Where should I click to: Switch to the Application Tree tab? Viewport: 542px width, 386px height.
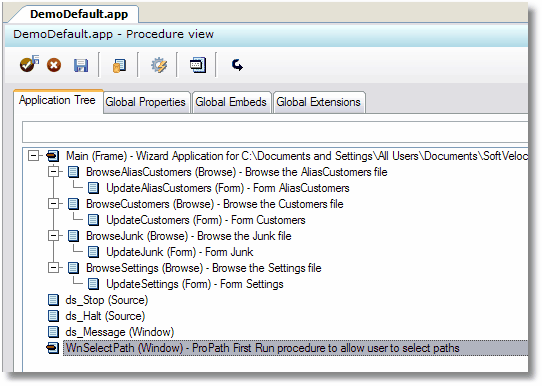coord(57,100)
